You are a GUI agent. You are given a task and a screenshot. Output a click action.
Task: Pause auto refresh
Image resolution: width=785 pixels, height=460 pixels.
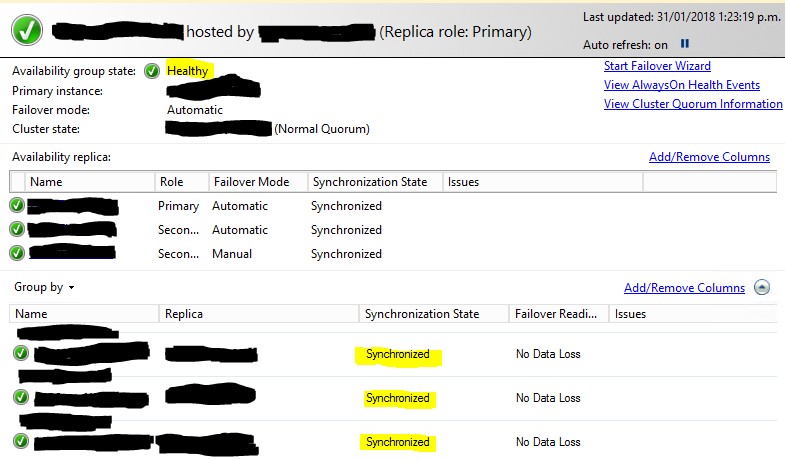coord(685,44)
